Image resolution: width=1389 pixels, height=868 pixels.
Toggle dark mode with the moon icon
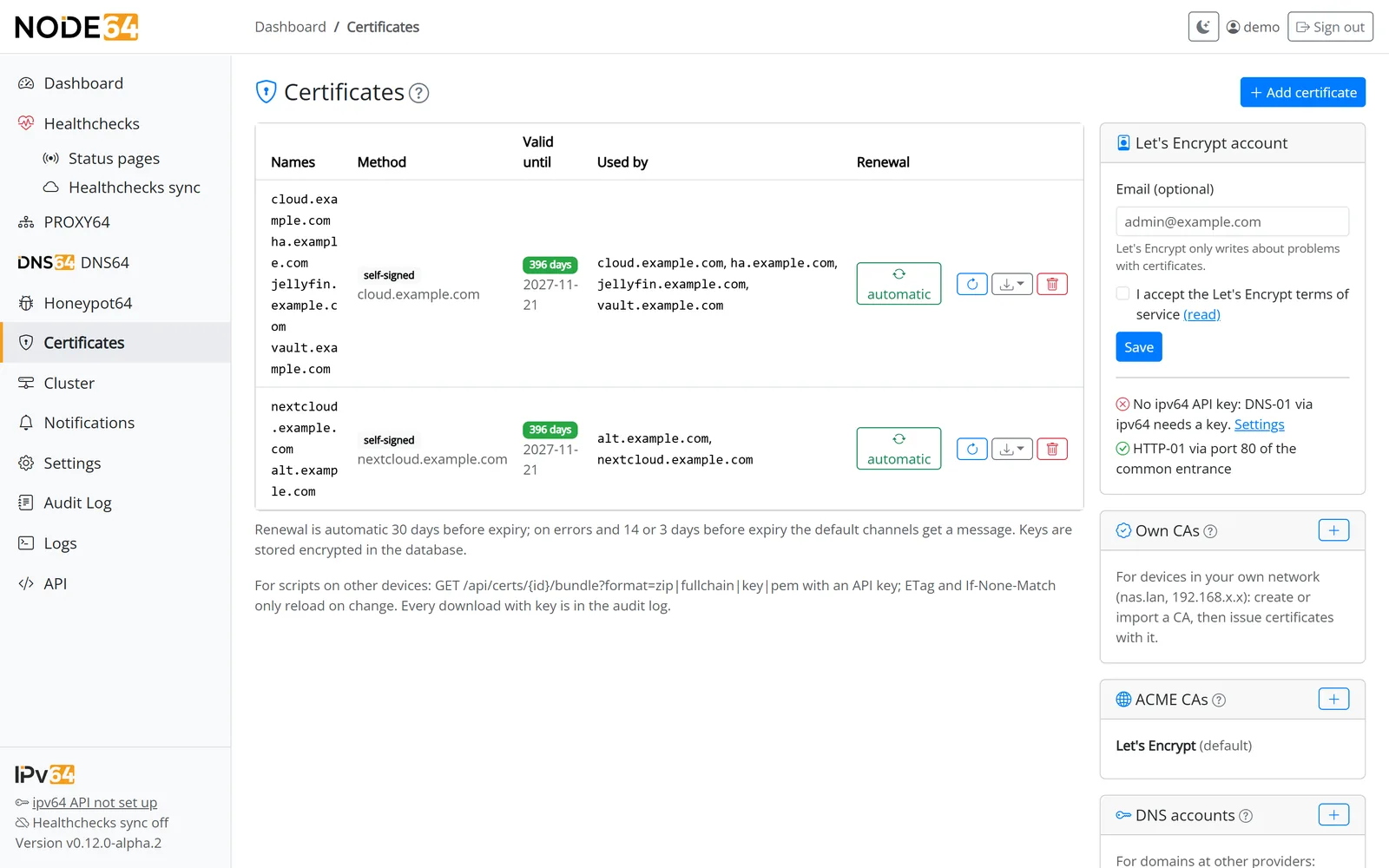click(1203, 27)
